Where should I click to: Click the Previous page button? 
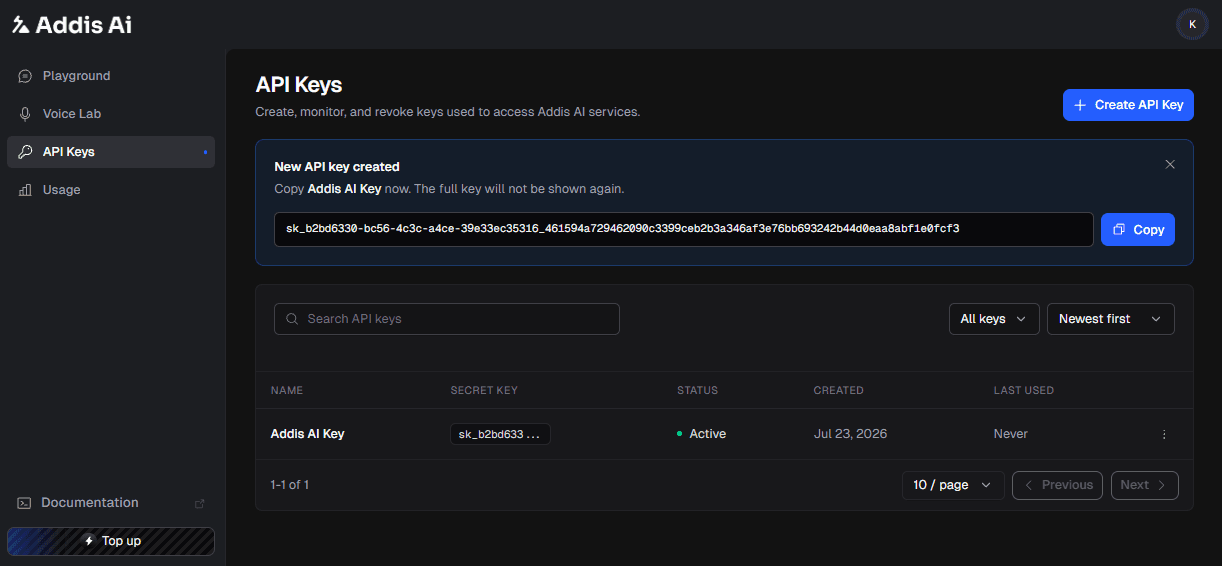coord(1057,485)
